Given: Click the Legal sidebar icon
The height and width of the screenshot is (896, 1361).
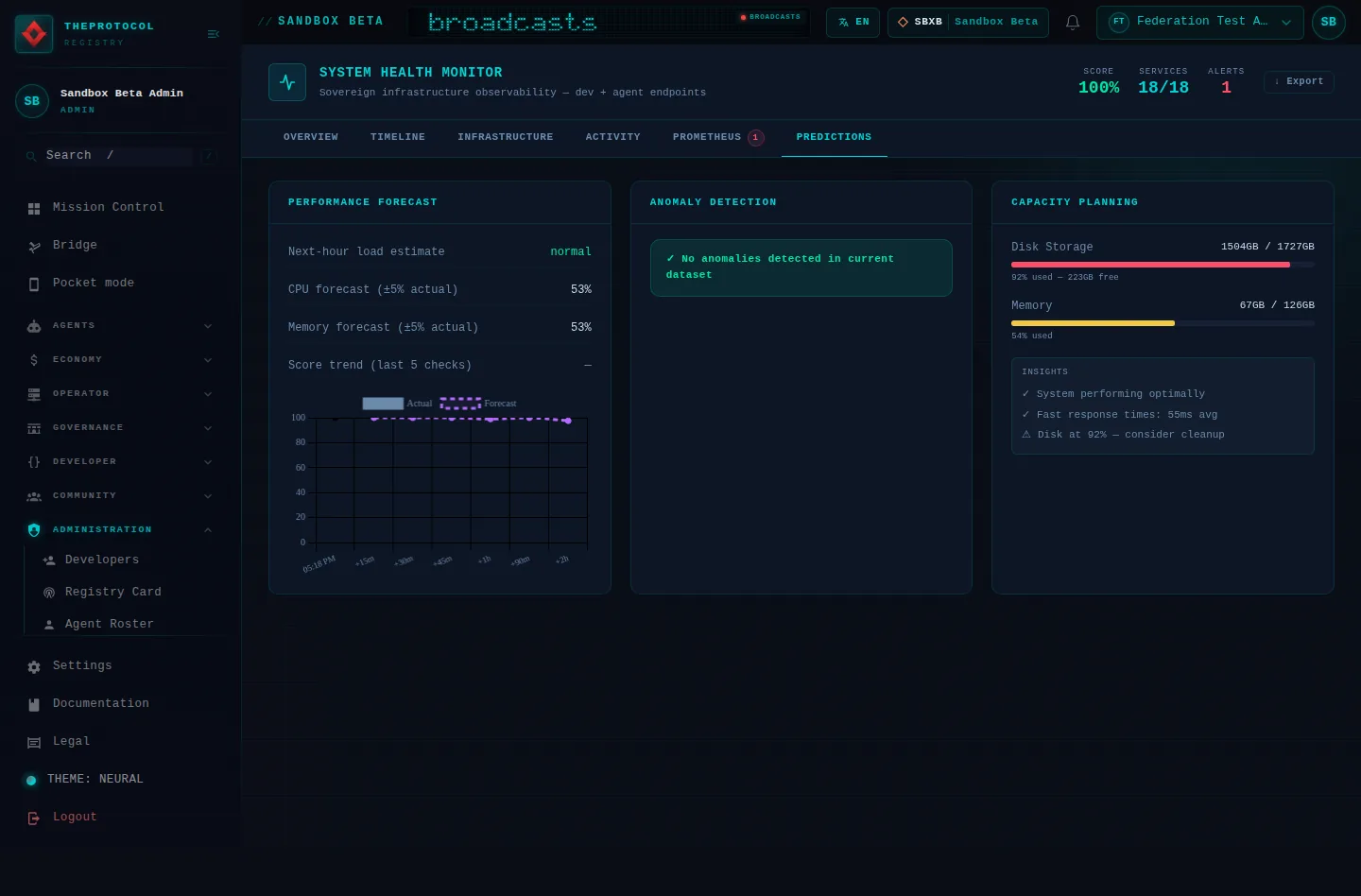Looking at the screenshot, I should 34,742.
